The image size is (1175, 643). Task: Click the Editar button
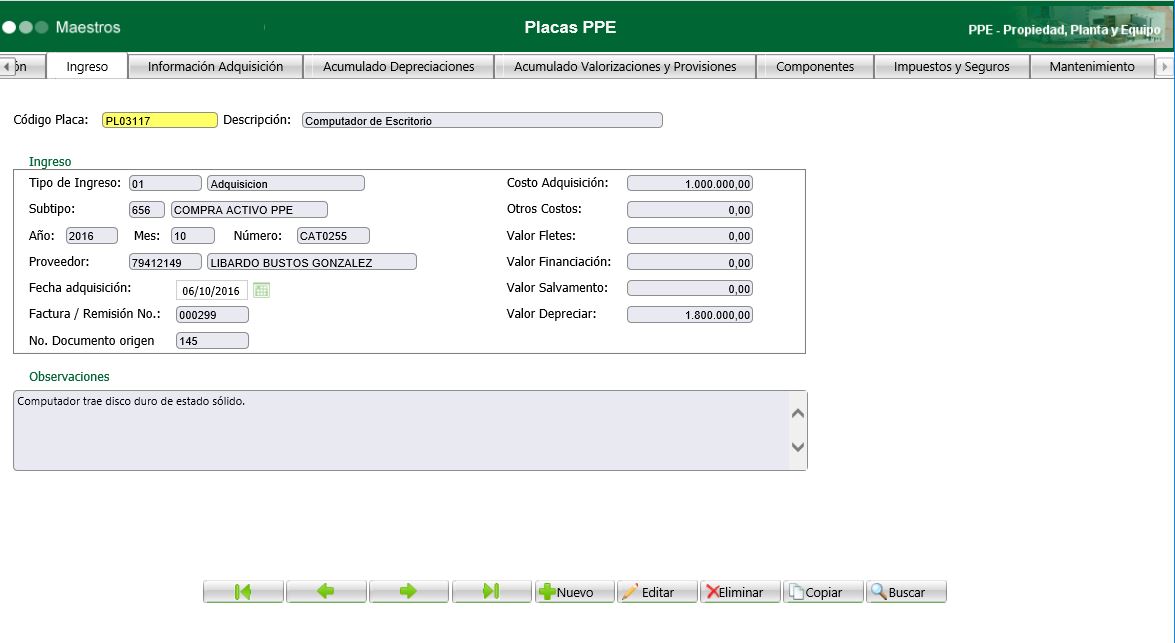[657, 591]
